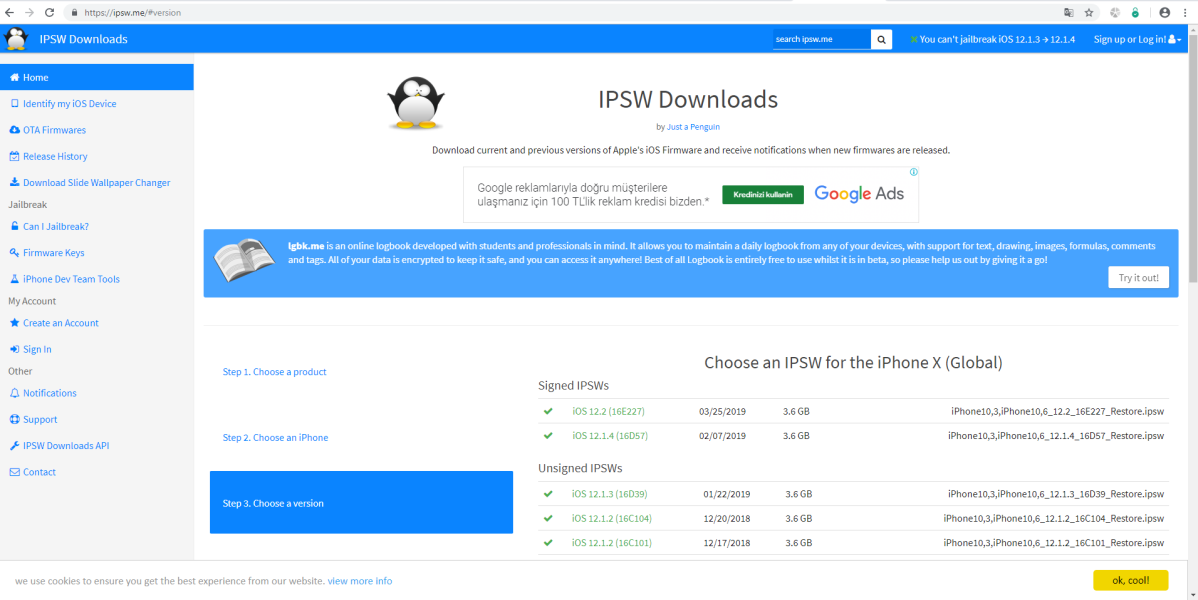
Task: Open Firmware Keys in sidebar
Action: (53, 253)
